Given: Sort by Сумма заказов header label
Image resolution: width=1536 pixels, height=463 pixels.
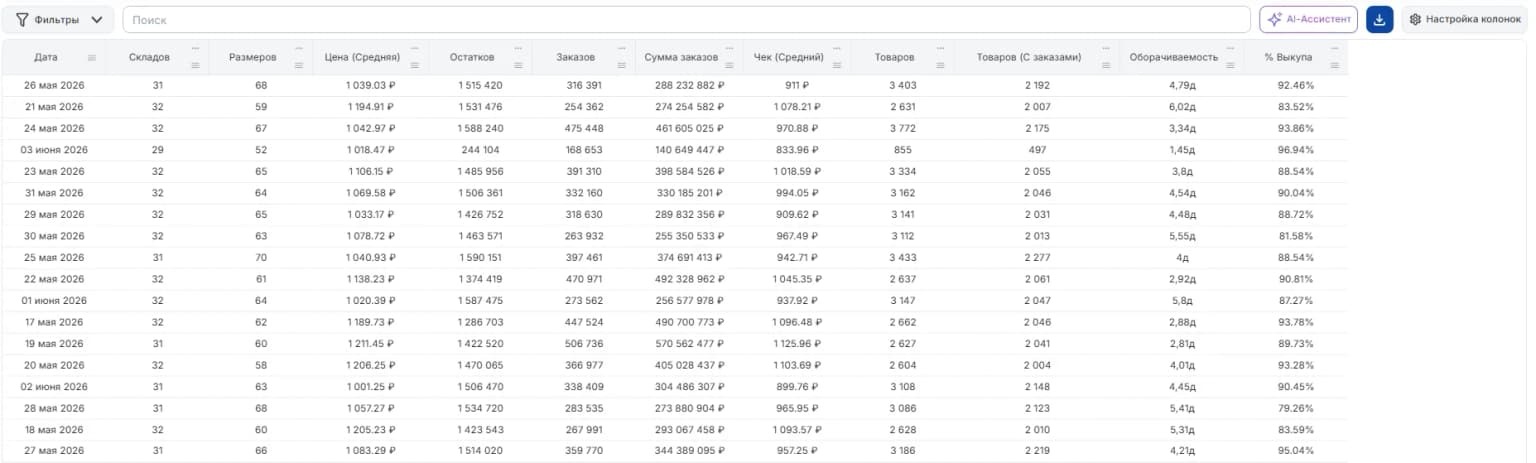Looking at the screenshot, I should point(682,58).
